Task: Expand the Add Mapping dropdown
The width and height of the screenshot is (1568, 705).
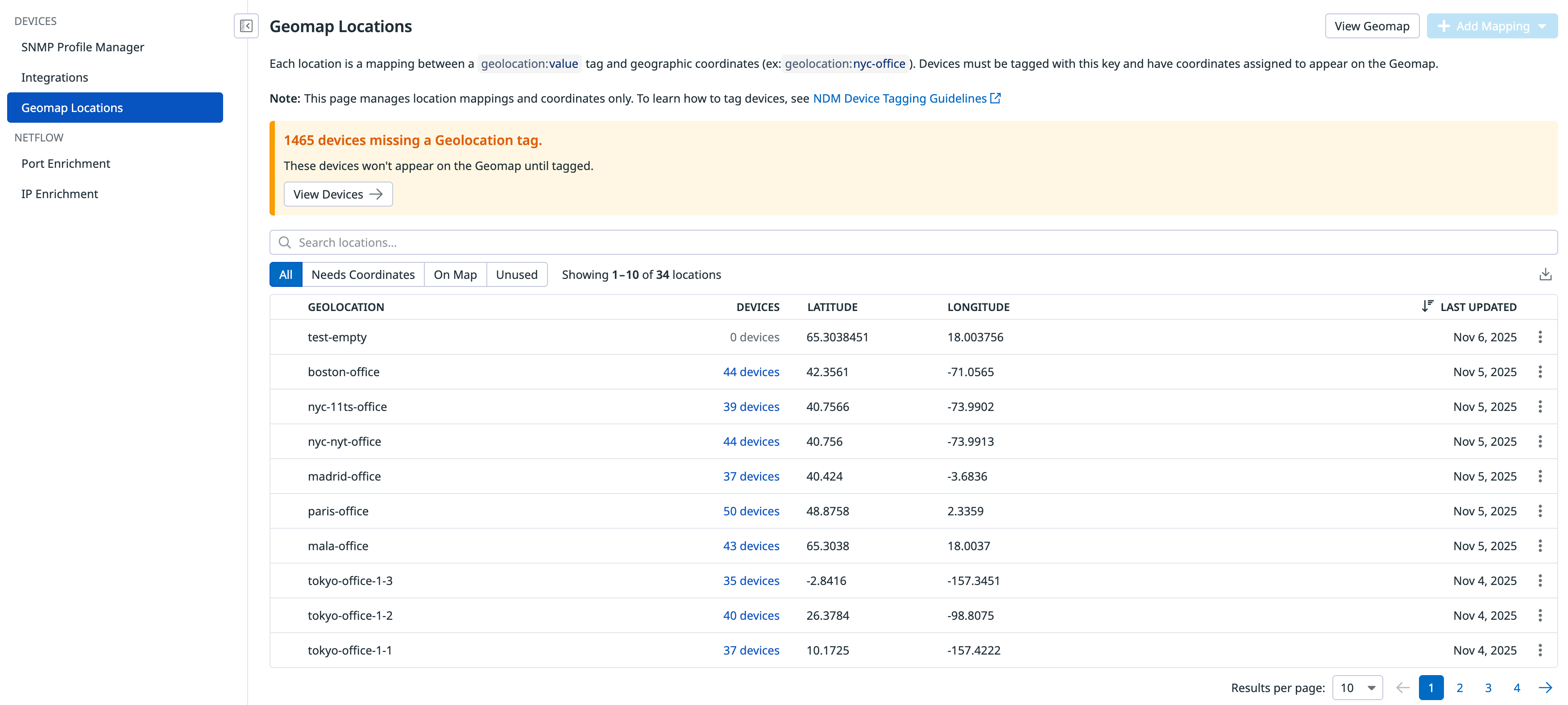Action: 1543,26
